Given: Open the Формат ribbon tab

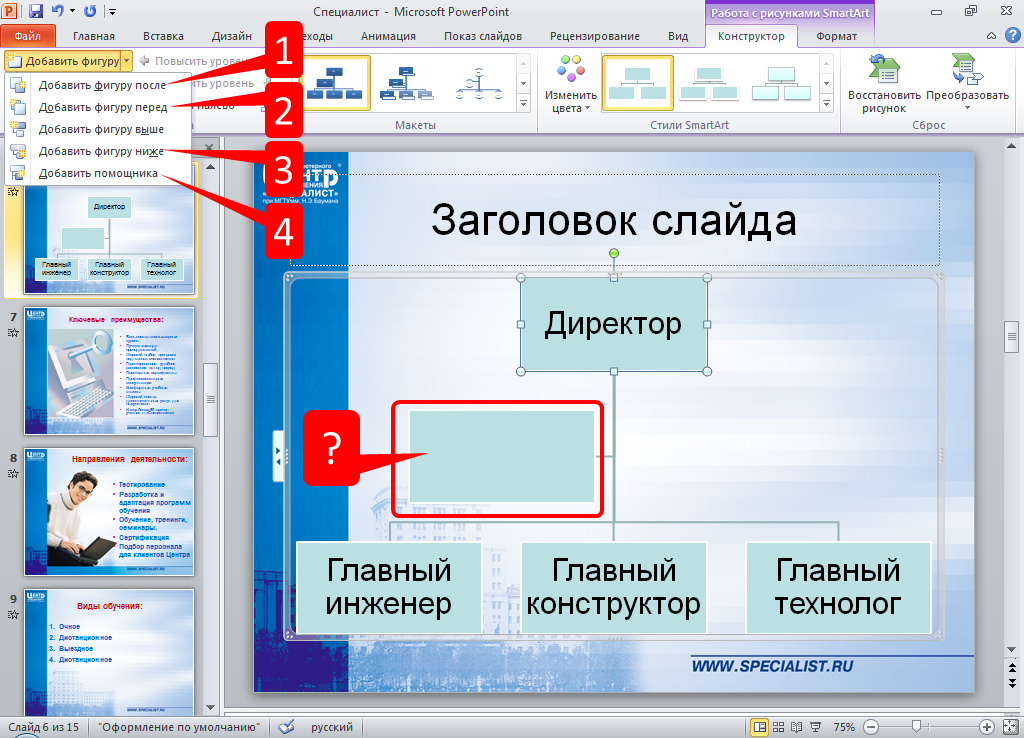Looking at the screenshot, I should click(x=836, y=36).
